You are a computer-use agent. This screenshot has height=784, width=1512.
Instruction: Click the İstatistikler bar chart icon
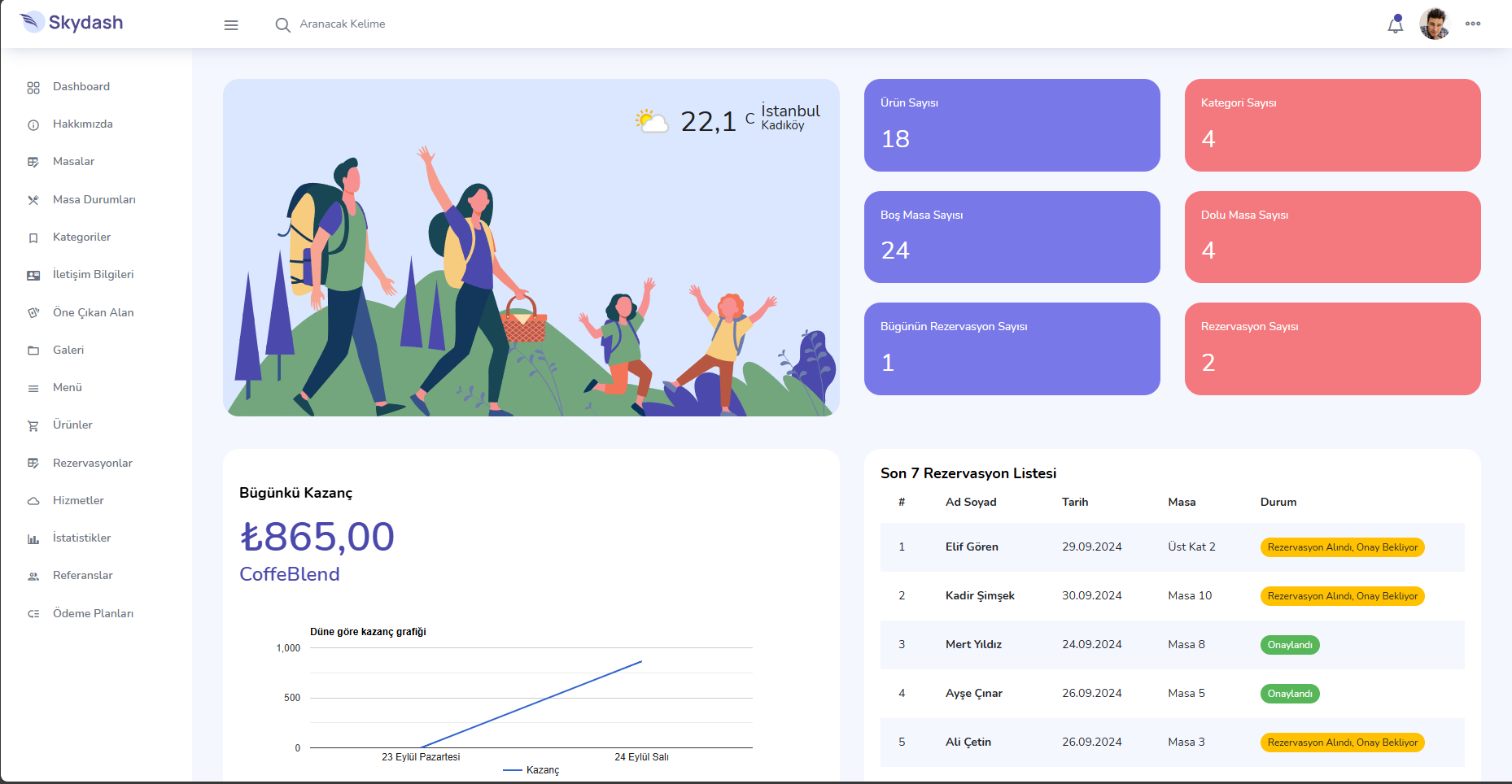click(33, 538)
